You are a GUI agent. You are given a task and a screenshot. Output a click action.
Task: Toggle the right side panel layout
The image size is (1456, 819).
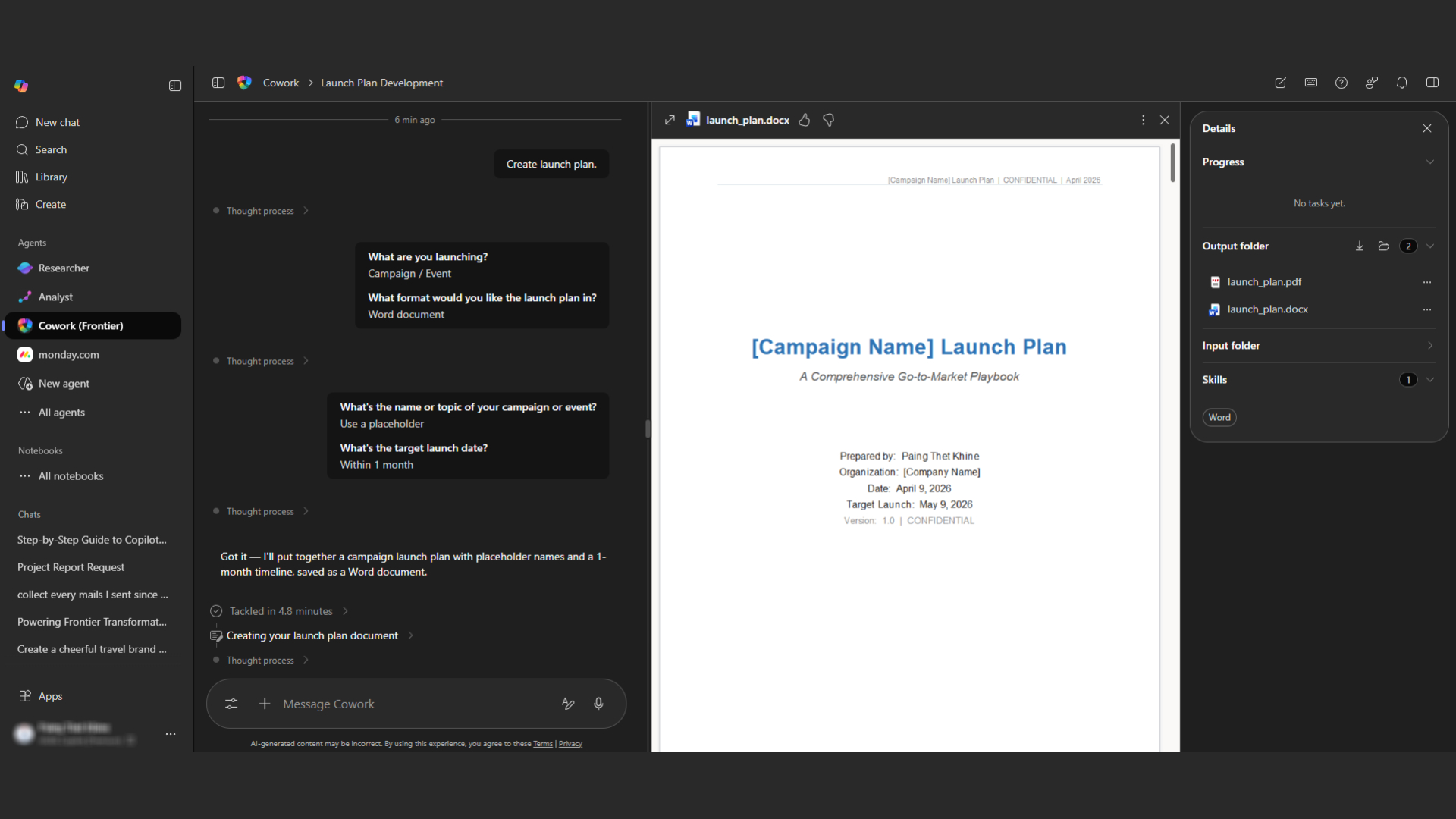1432,83
